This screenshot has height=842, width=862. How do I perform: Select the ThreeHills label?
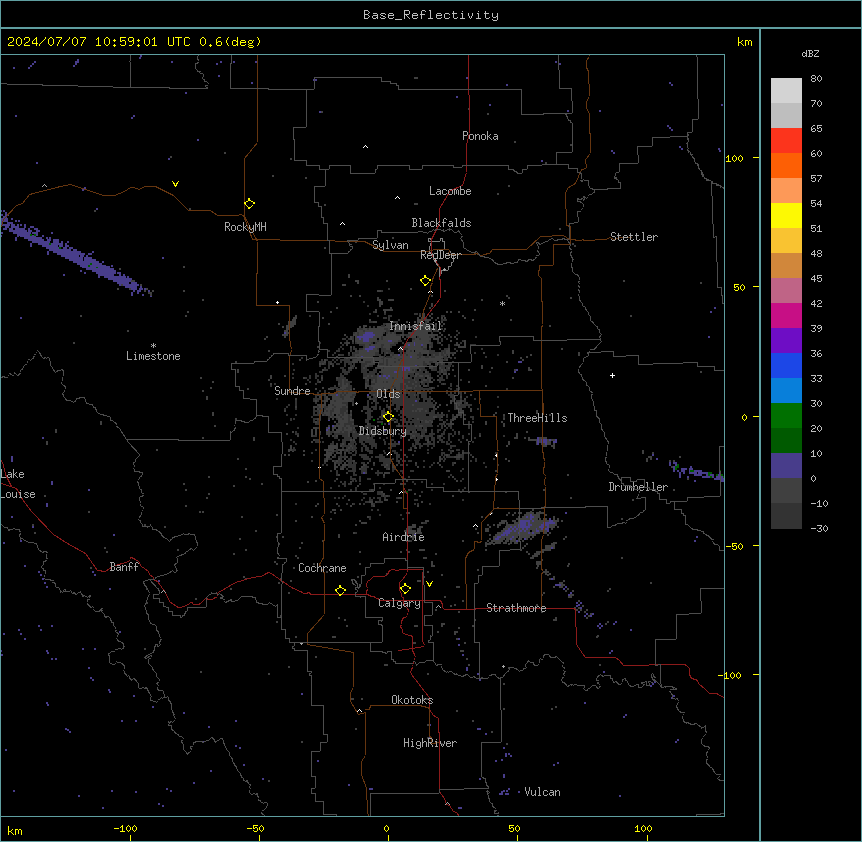click(537, 418)
